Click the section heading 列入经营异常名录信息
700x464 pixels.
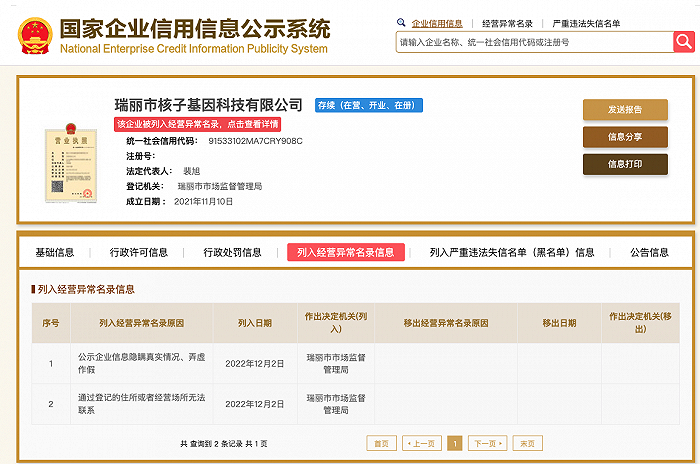(x=86, y=289)
